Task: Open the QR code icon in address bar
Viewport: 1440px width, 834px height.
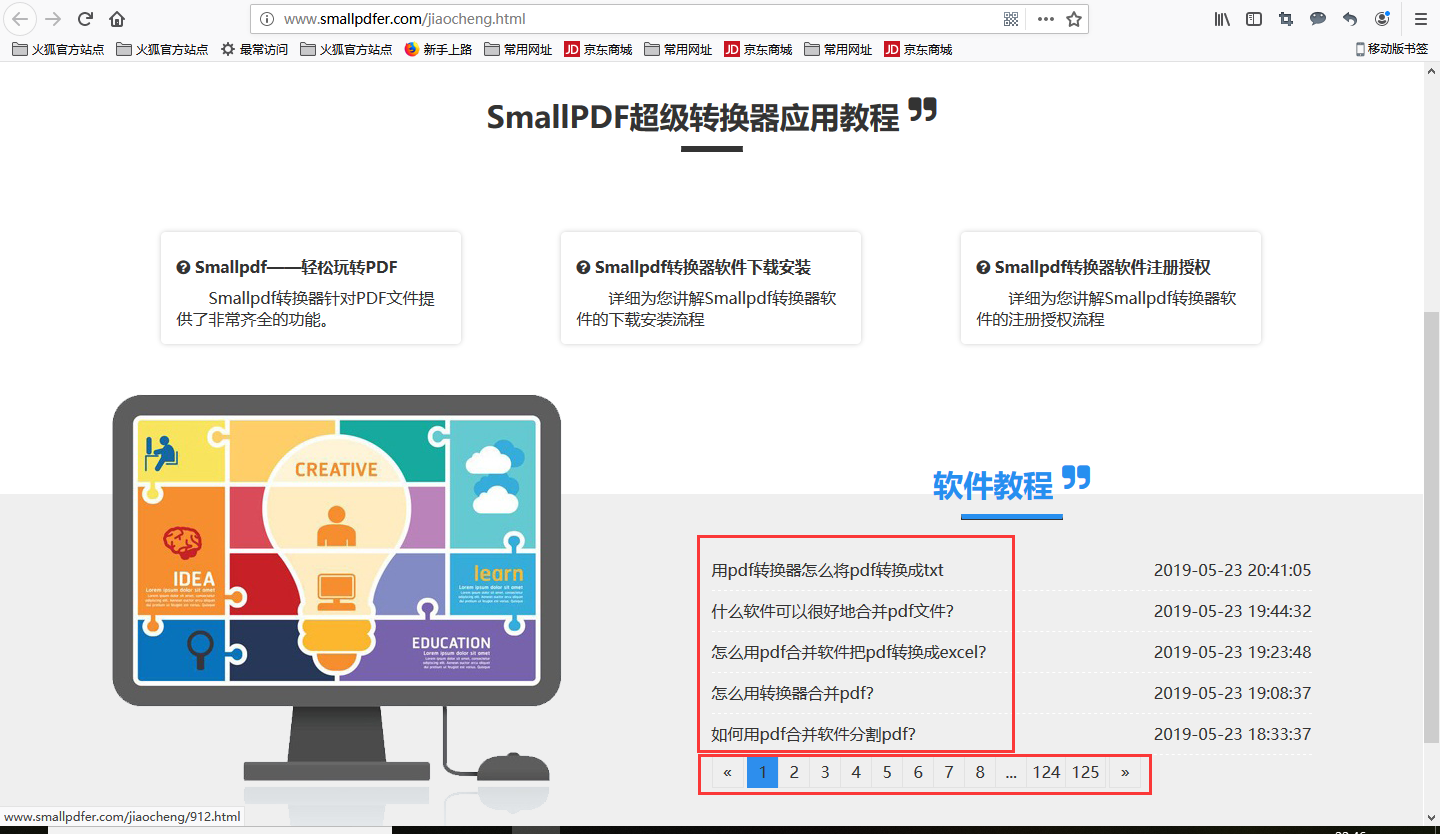Action: coord(1011,19)
